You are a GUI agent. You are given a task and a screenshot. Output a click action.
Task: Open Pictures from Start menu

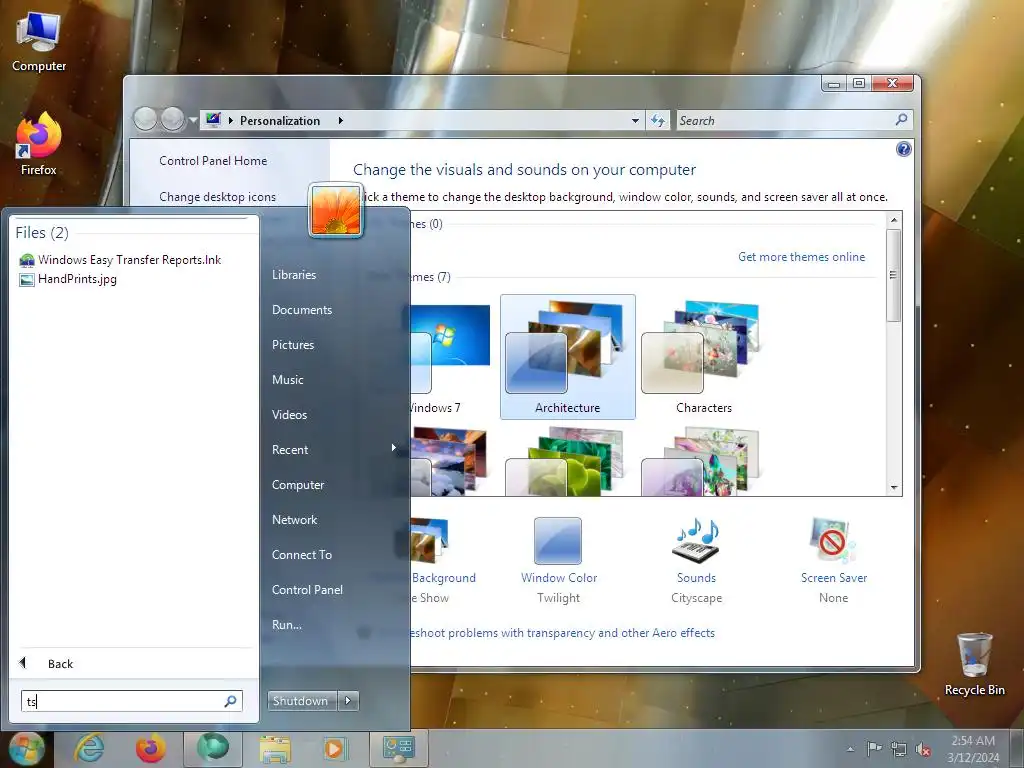pos(293,345)
